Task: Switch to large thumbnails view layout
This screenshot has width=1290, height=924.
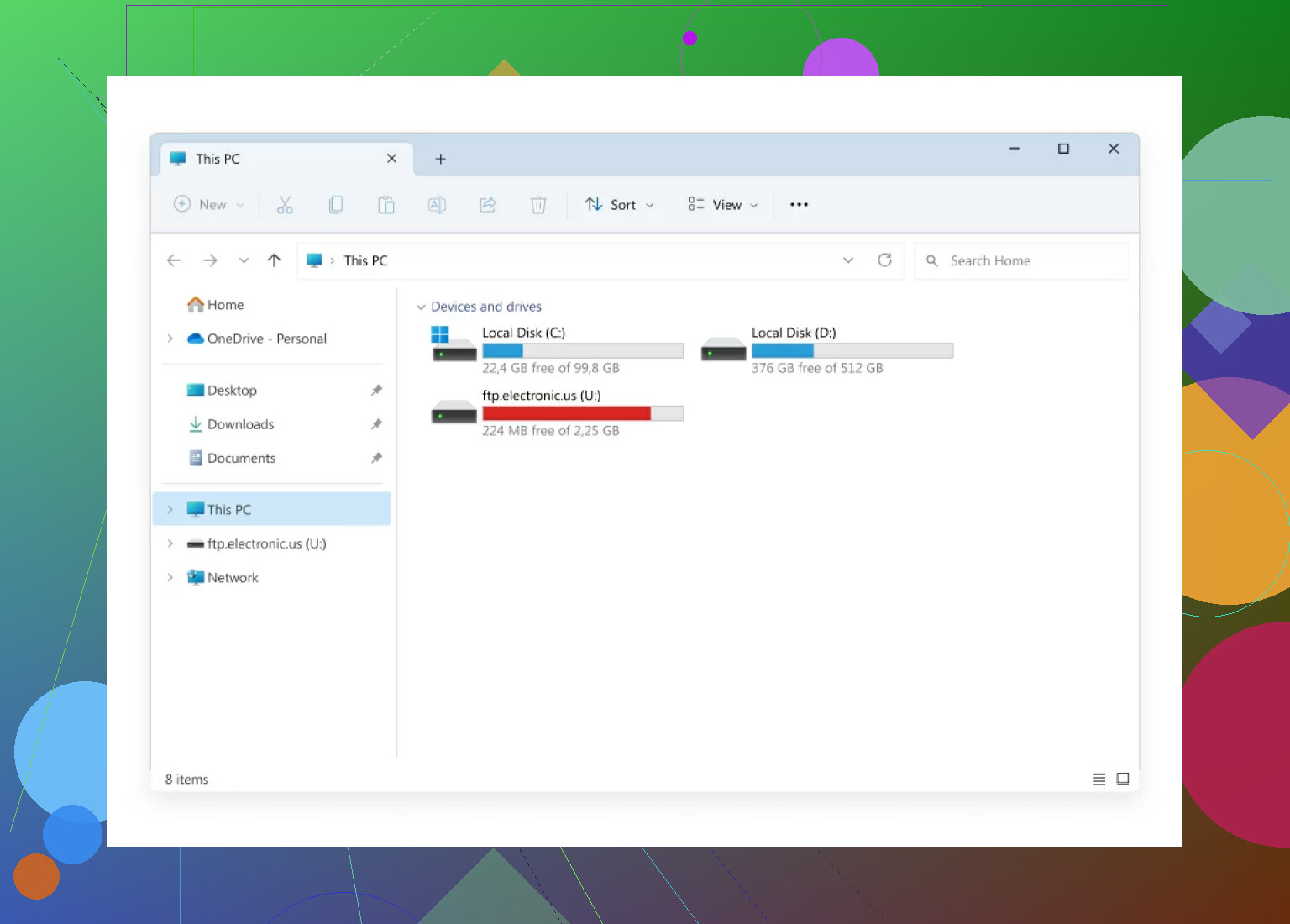Action: point(1123,780)
